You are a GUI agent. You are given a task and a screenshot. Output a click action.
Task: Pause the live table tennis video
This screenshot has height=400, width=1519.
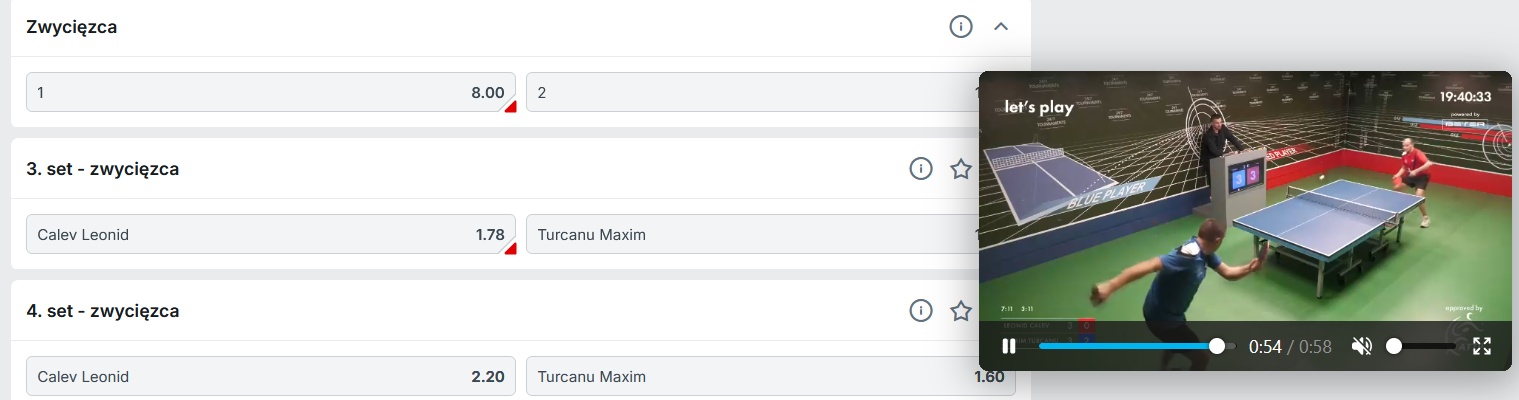(1009, 346)
